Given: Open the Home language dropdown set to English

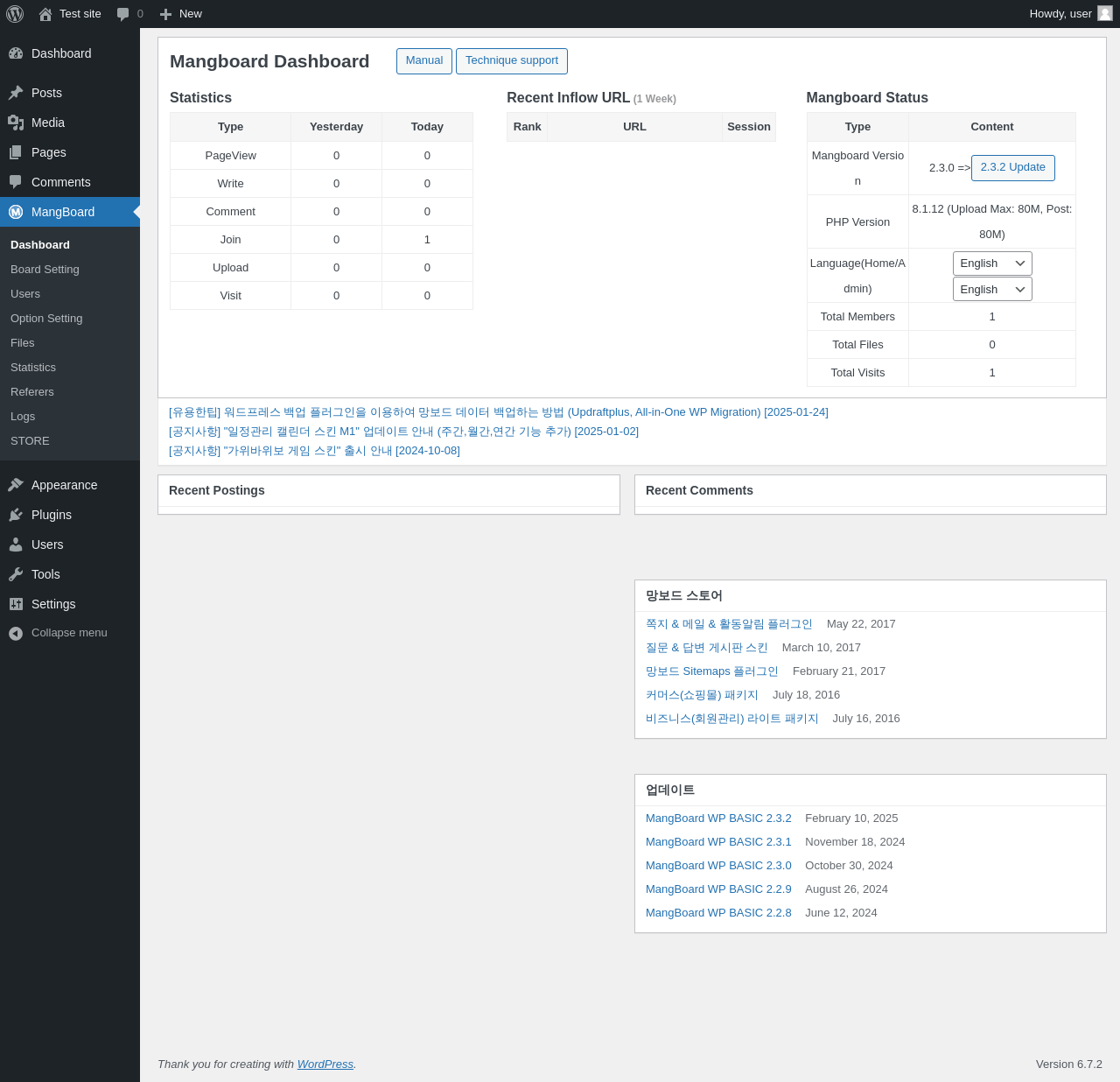Looking at the screenshot, I should [x=992, y=263].
